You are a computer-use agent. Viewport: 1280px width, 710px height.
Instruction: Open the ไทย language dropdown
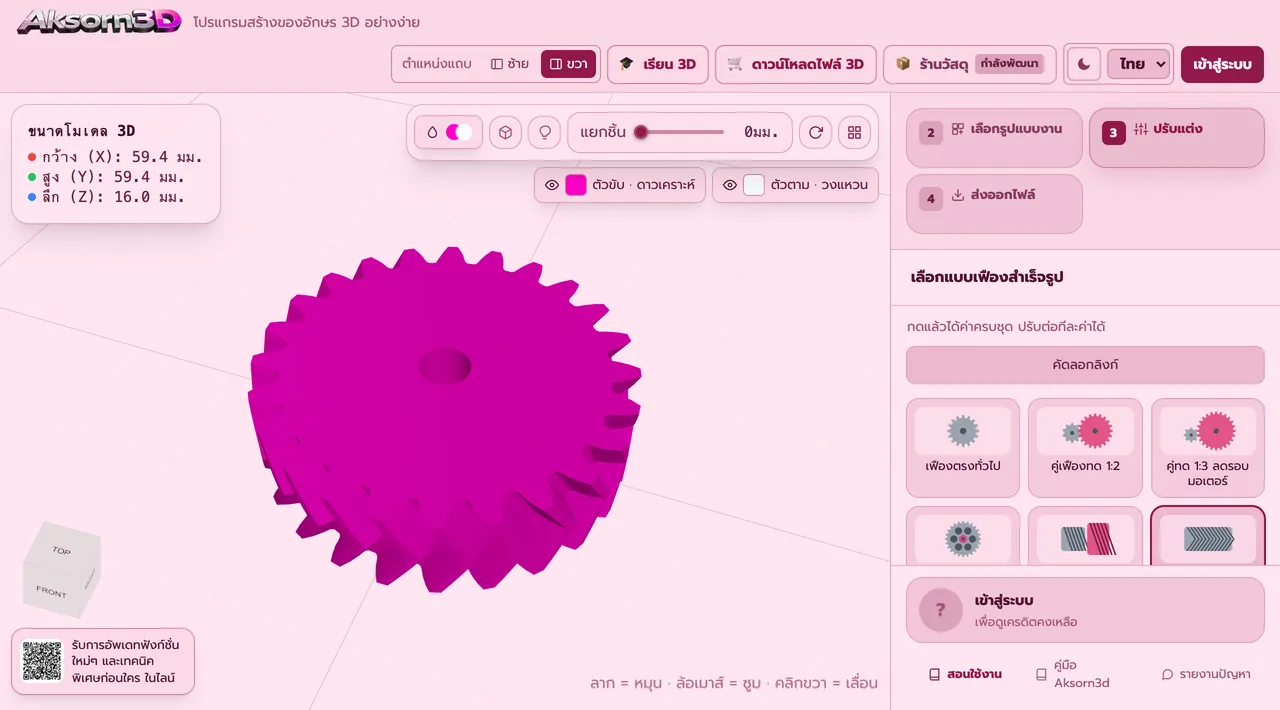[x=1139, y=64]
